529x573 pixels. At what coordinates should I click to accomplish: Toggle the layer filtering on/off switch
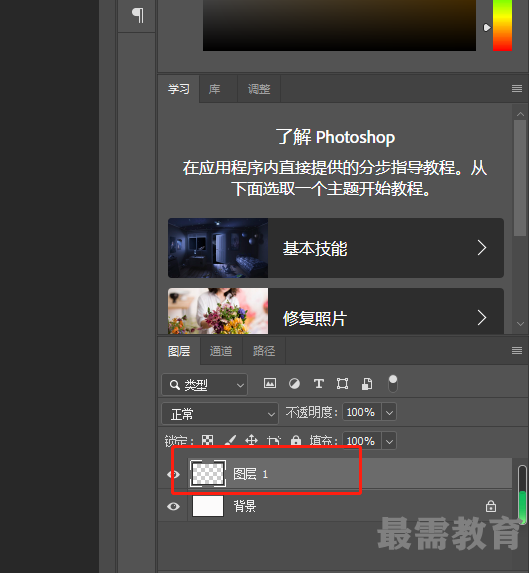click(393, 384)
